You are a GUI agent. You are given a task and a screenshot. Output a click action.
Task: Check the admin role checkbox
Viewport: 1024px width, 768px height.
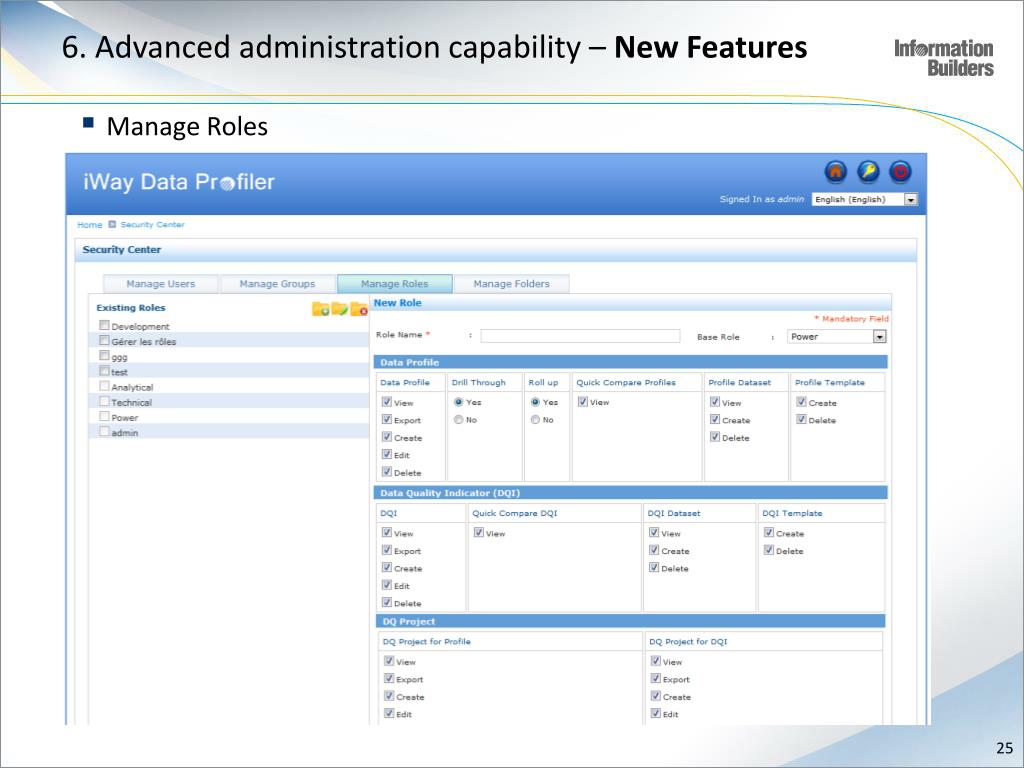click(x=104, y=431)
